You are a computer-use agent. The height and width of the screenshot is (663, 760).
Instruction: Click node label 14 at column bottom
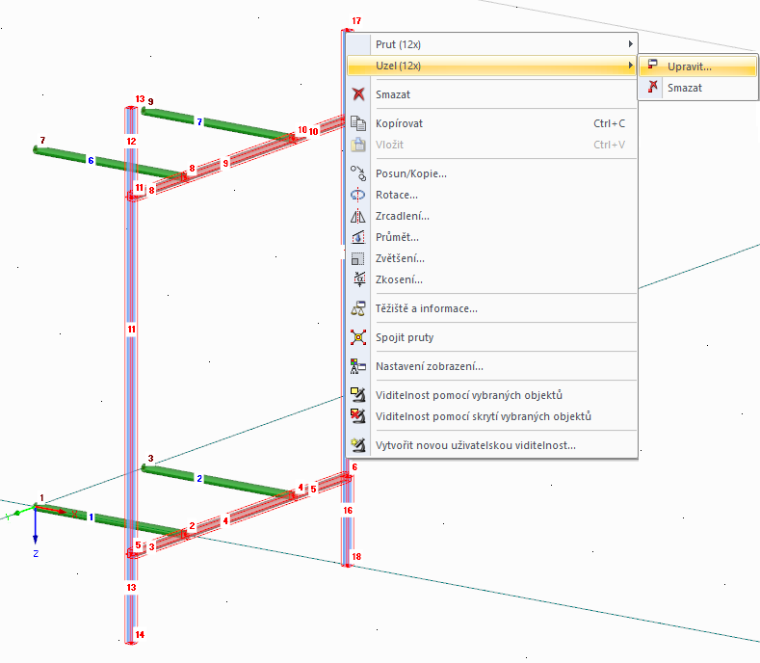coord(140,634)
